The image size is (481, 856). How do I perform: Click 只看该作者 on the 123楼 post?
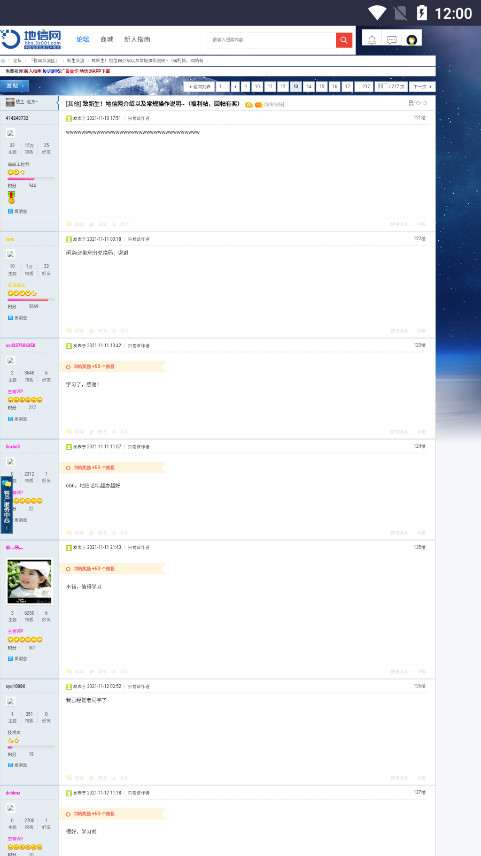pyautogui.click(x=139, y=346)
